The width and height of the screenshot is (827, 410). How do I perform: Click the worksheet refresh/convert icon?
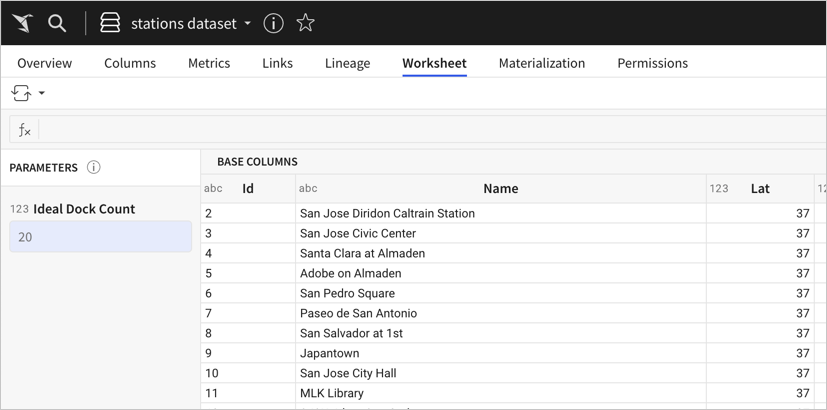(21, 93)
